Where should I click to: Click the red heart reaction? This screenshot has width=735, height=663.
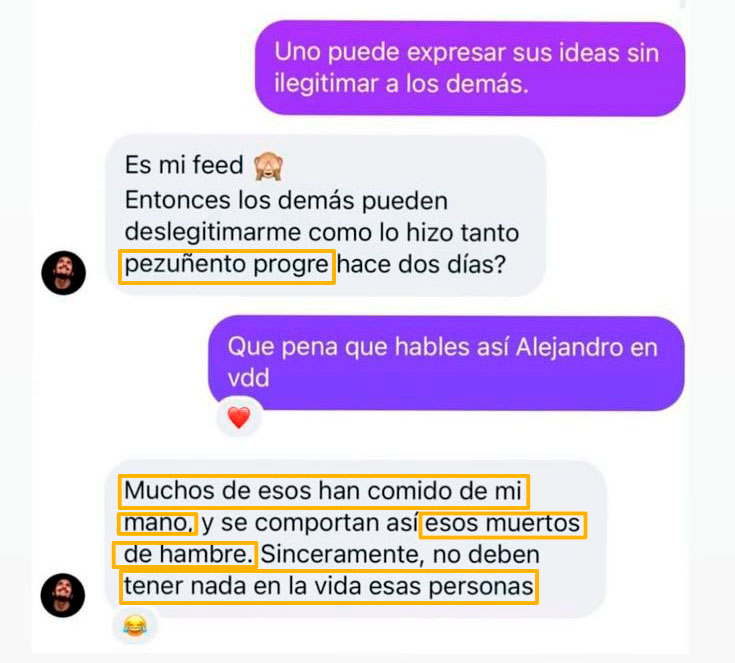coord(239,417)
